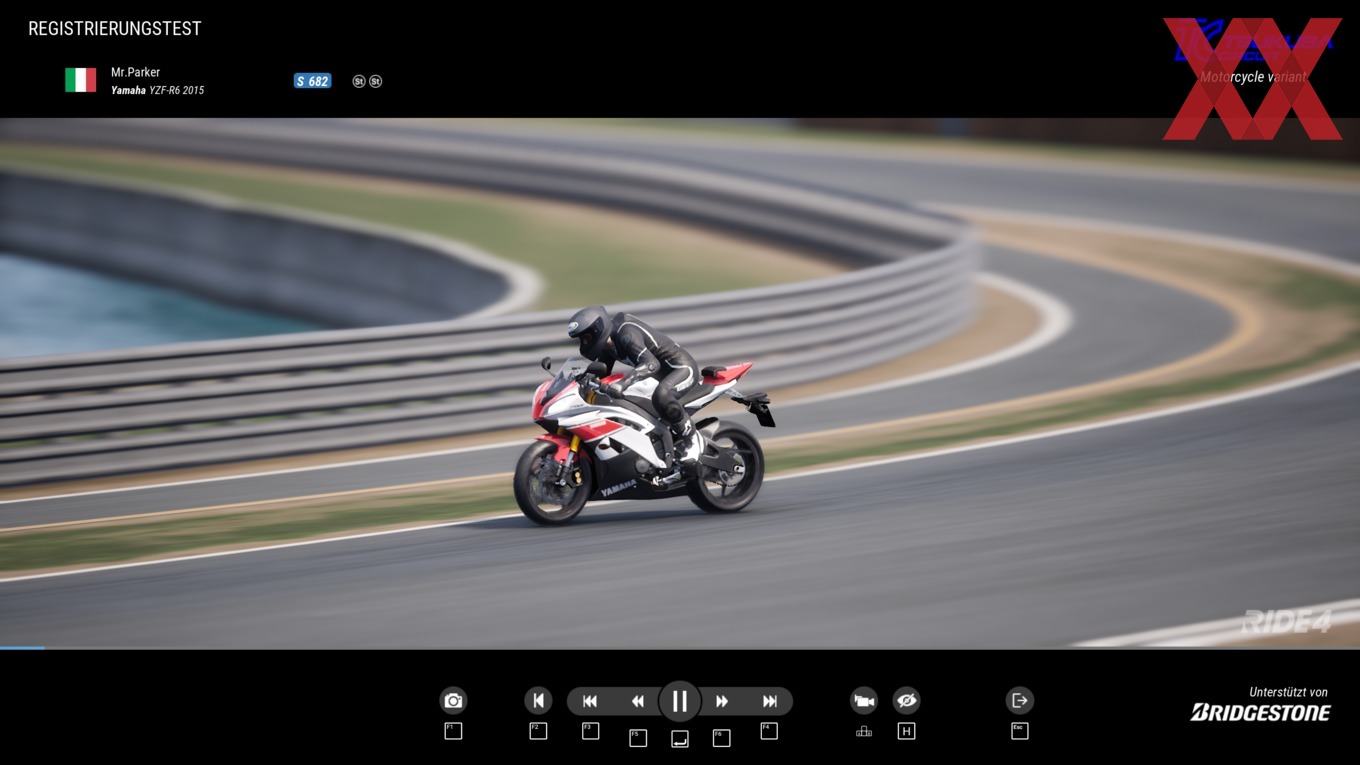This screenshot has height=765, width=1360.
Task: Open photo mode with the camera icon
Action: pyautogui.click(x=453, y=701)
